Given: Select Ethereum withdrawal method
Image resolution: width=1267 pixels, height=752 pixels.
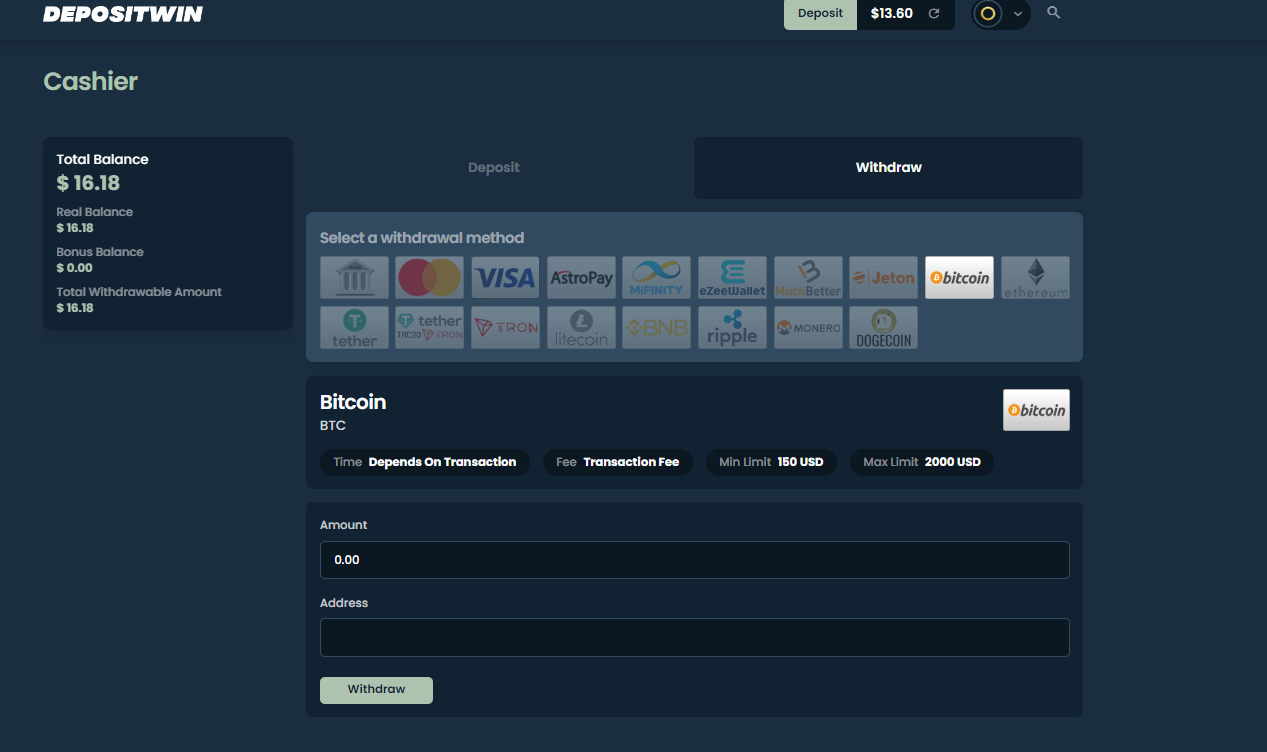Looking at the screenshot, I should pos(1035,278).
